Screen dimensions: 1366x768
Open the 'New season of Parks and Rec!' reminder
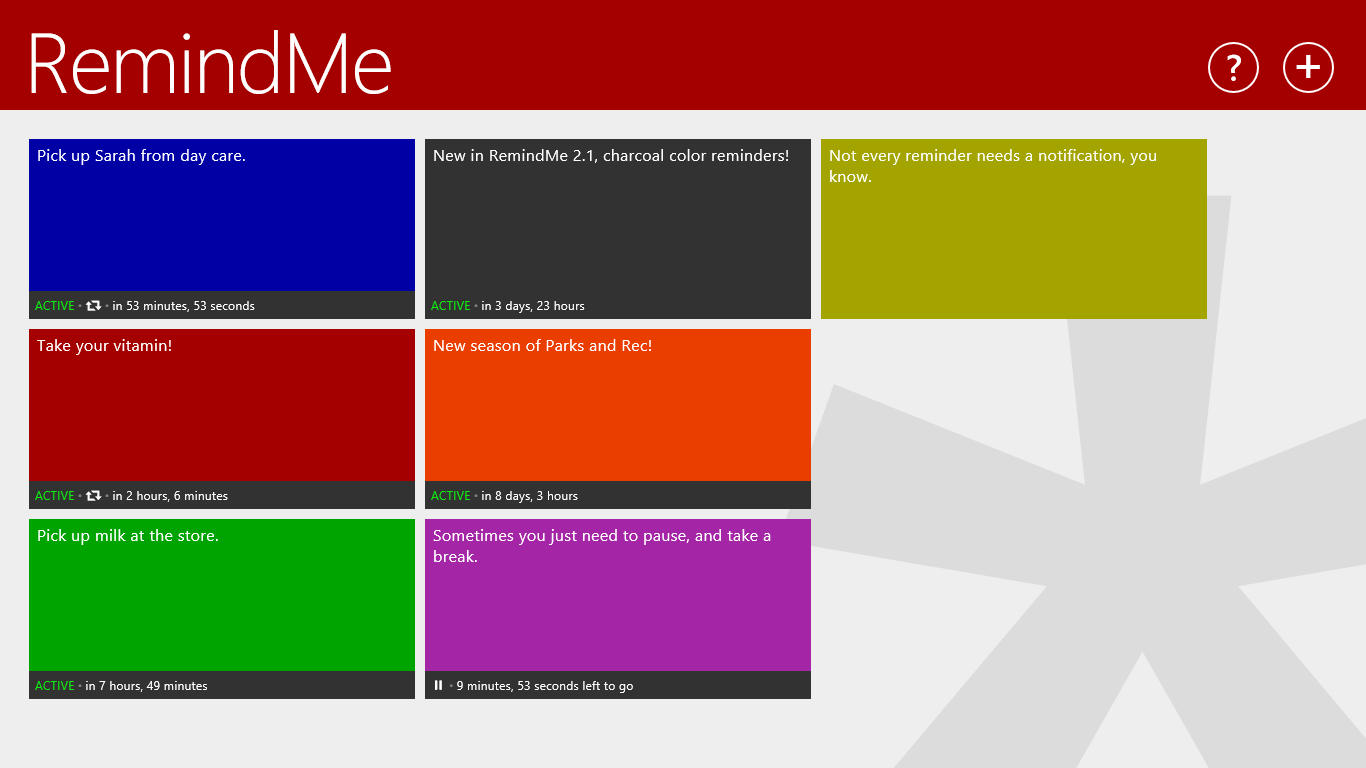(x=617, y=405)
